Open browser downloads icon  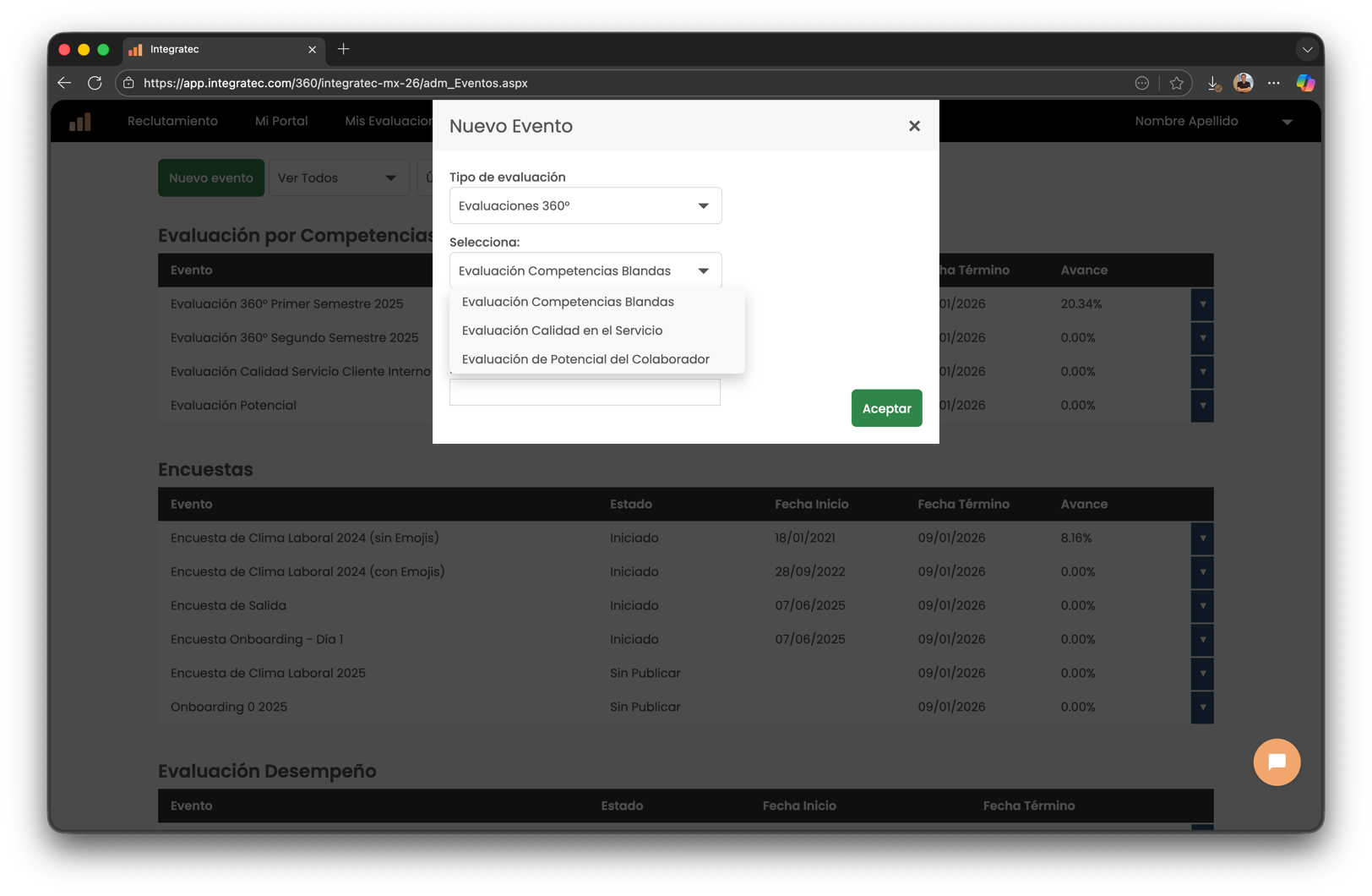point(1213,83)
